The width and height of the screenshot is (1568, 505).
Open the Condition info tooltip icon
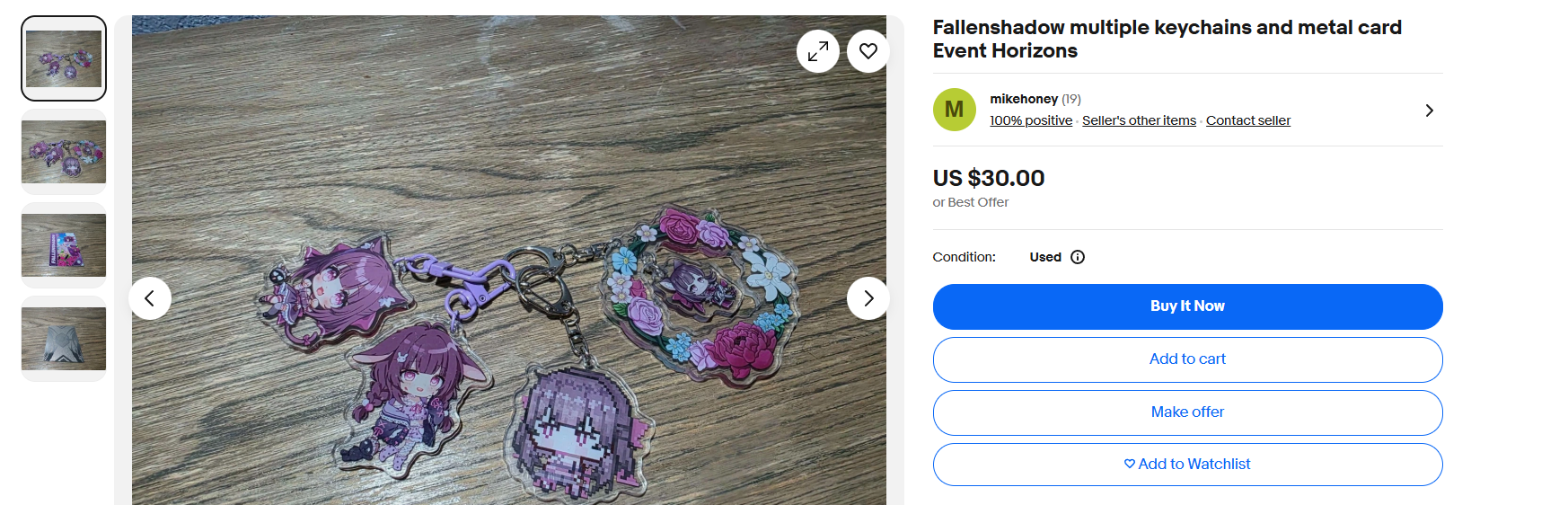click(x=1078, y=257)
